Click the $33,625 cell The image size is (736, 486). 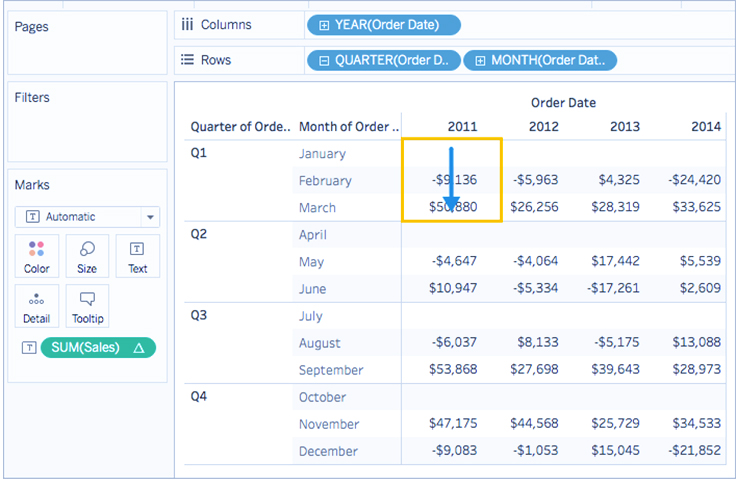pos(697,207)
